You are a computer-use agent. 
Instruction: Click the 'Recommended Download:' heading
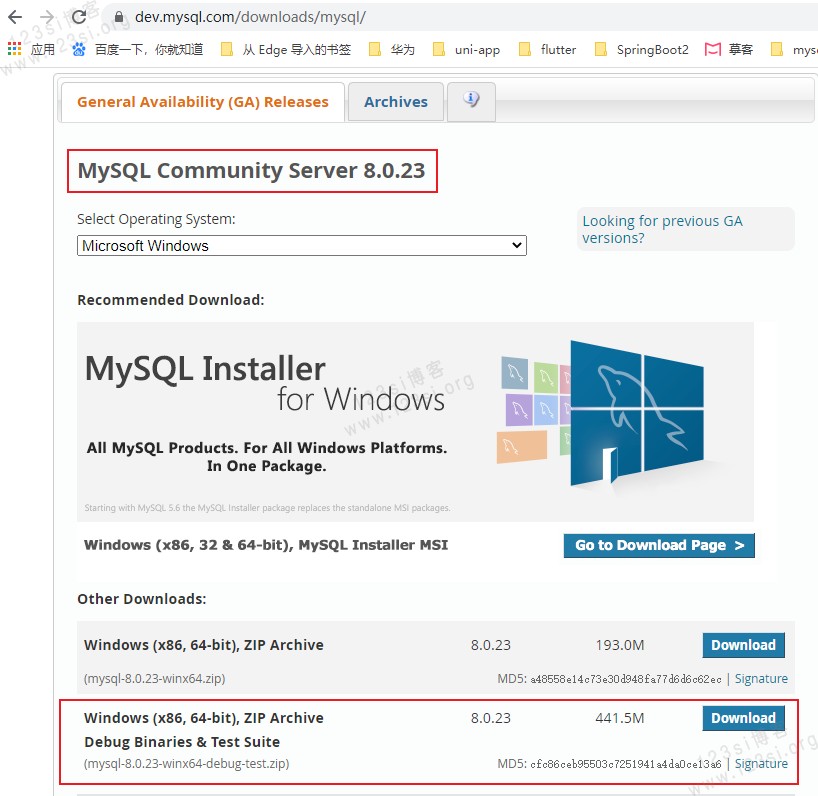(x=171, y=300)
